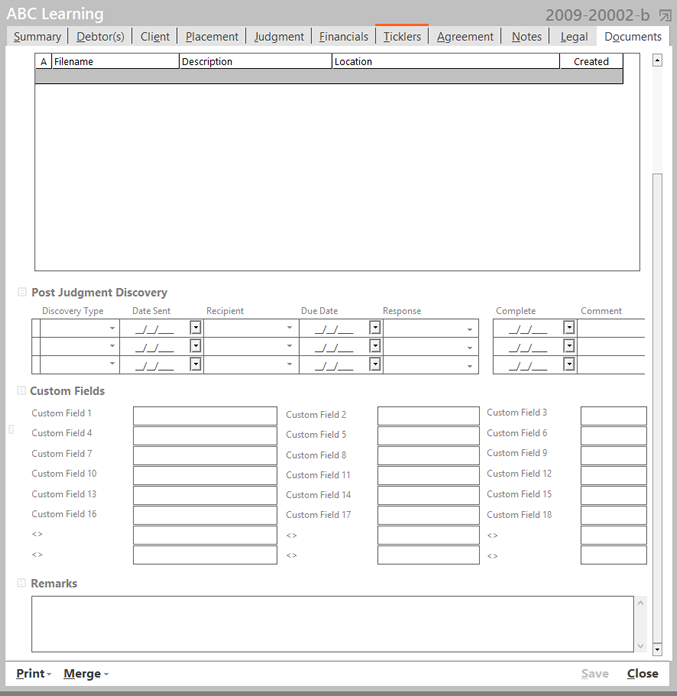Click the A column header in documents grid
677x696 pixels.
pyautogui.click(x=44, y=61)
